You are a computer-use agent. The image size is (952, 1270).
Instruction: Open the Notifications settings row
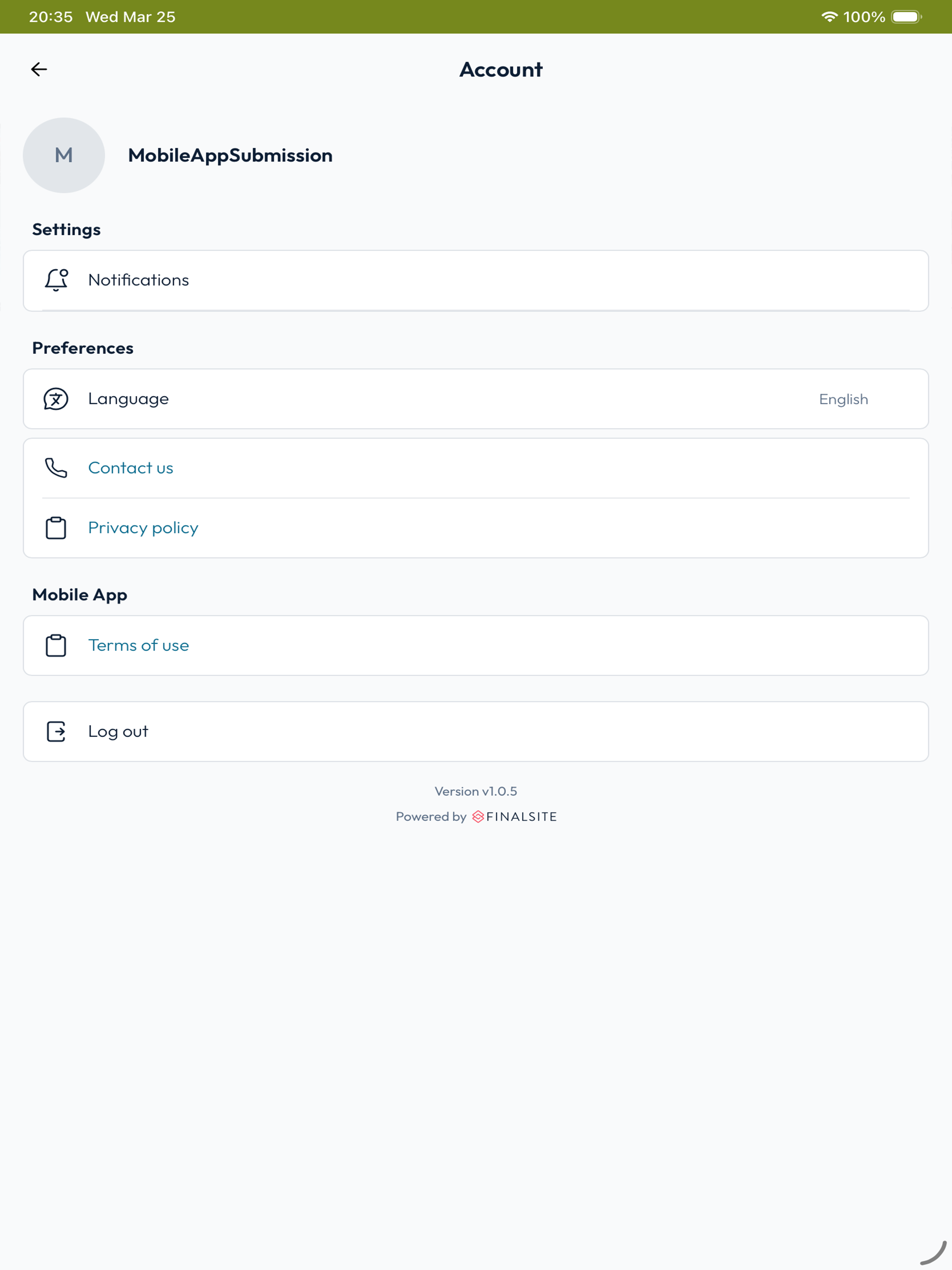click(x=476, y=281)
